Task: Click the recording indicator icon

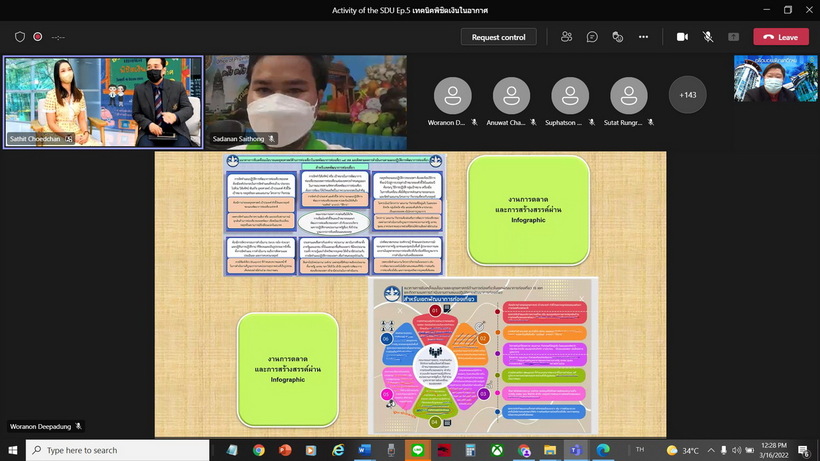Action: [38, 37]
